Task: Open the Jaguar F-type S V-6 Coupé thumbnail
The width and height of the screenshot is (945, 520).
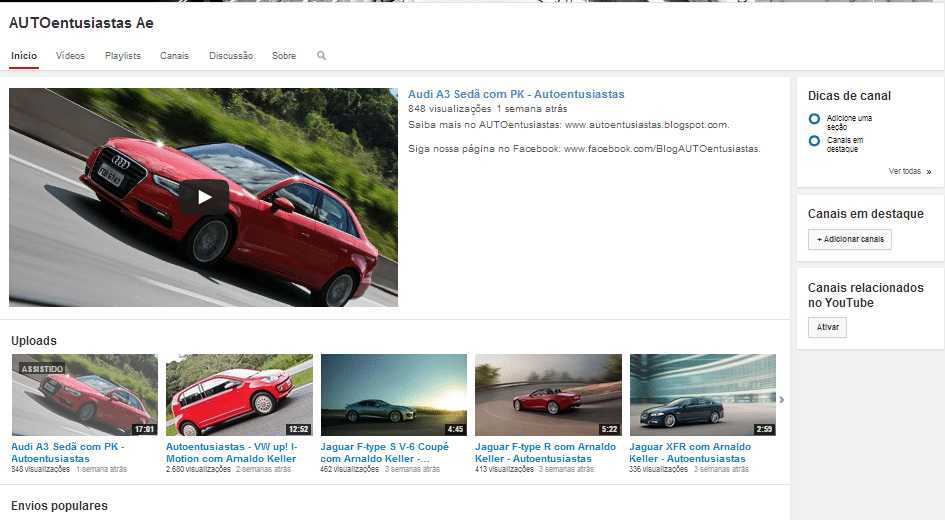Action: tap(393, 394)
